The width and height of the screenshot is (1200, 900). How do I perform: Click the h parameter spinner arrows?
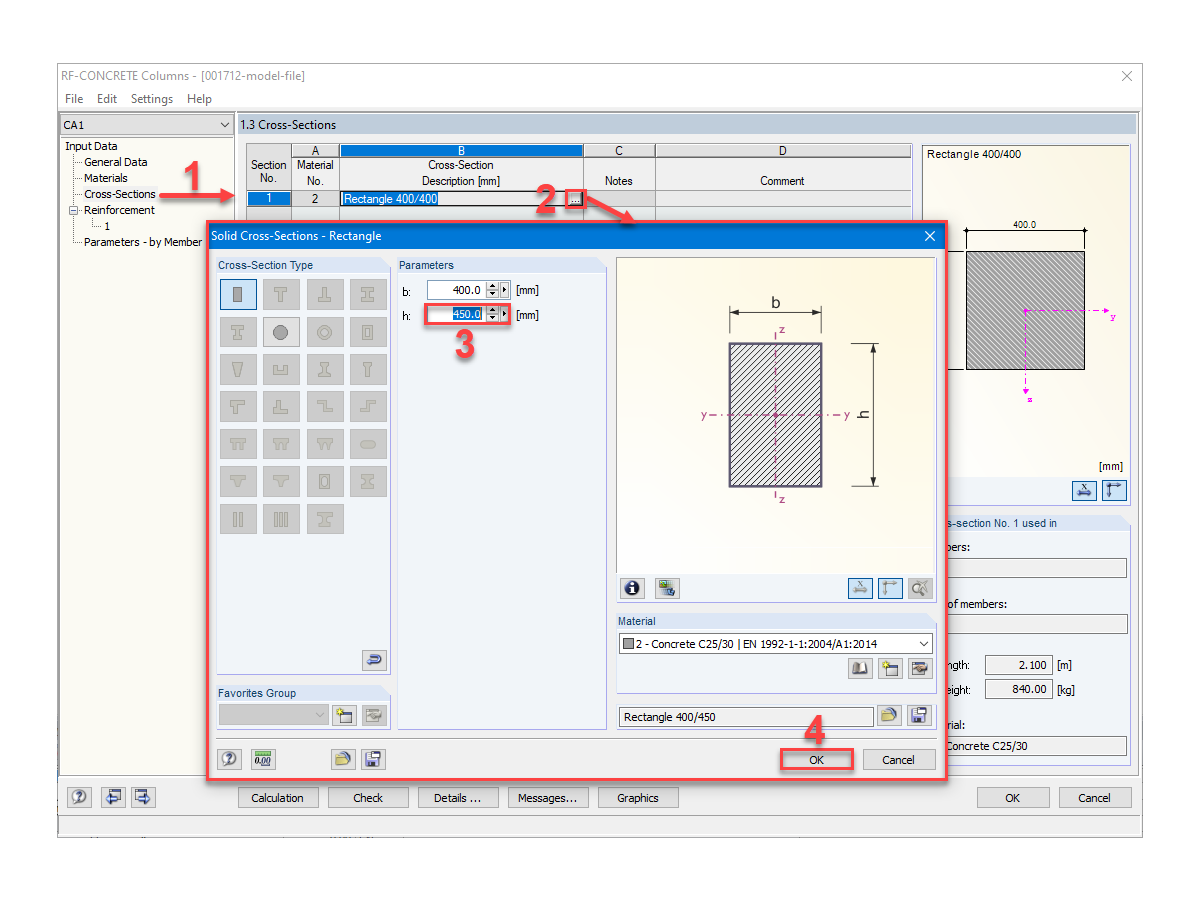pos(492,314)
